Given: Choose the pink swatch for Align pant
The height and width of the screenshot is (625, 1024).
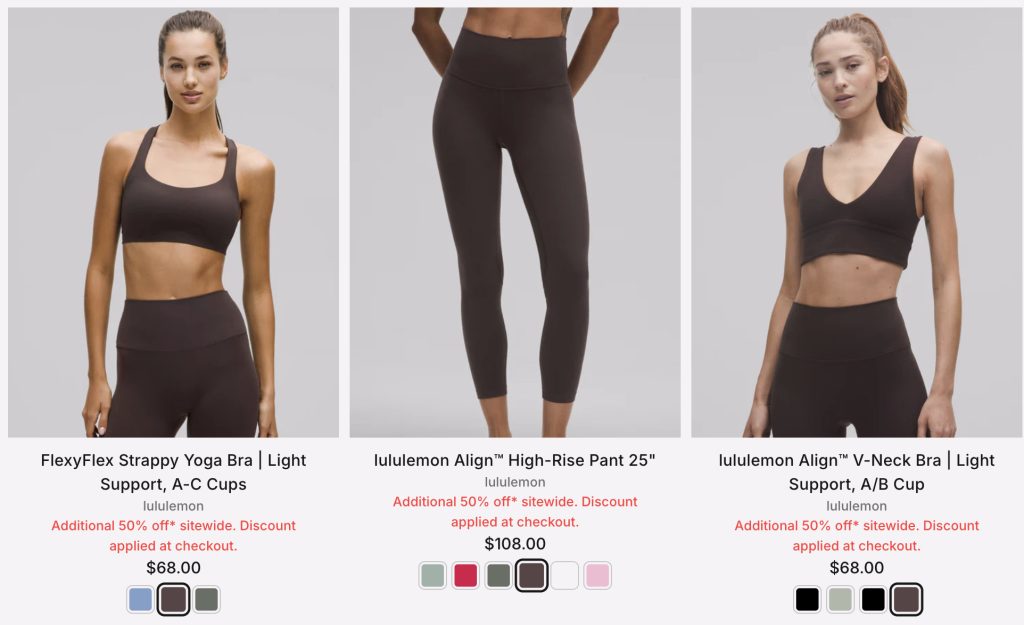Looking at the screenshot, I should tap(598, 575).
